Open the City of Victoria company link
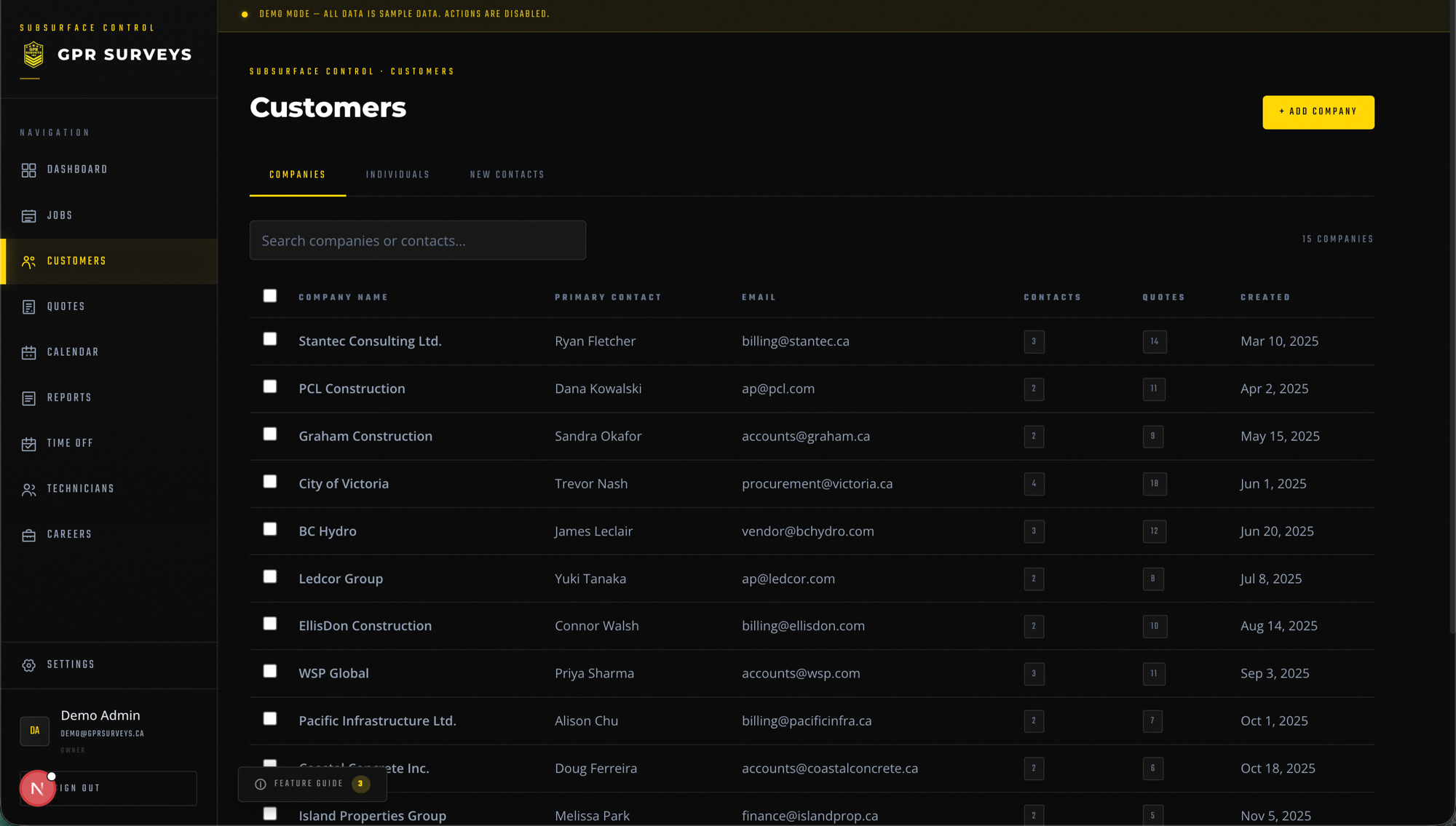Screen dimensions: 1456x826 (x=344, y=483)
